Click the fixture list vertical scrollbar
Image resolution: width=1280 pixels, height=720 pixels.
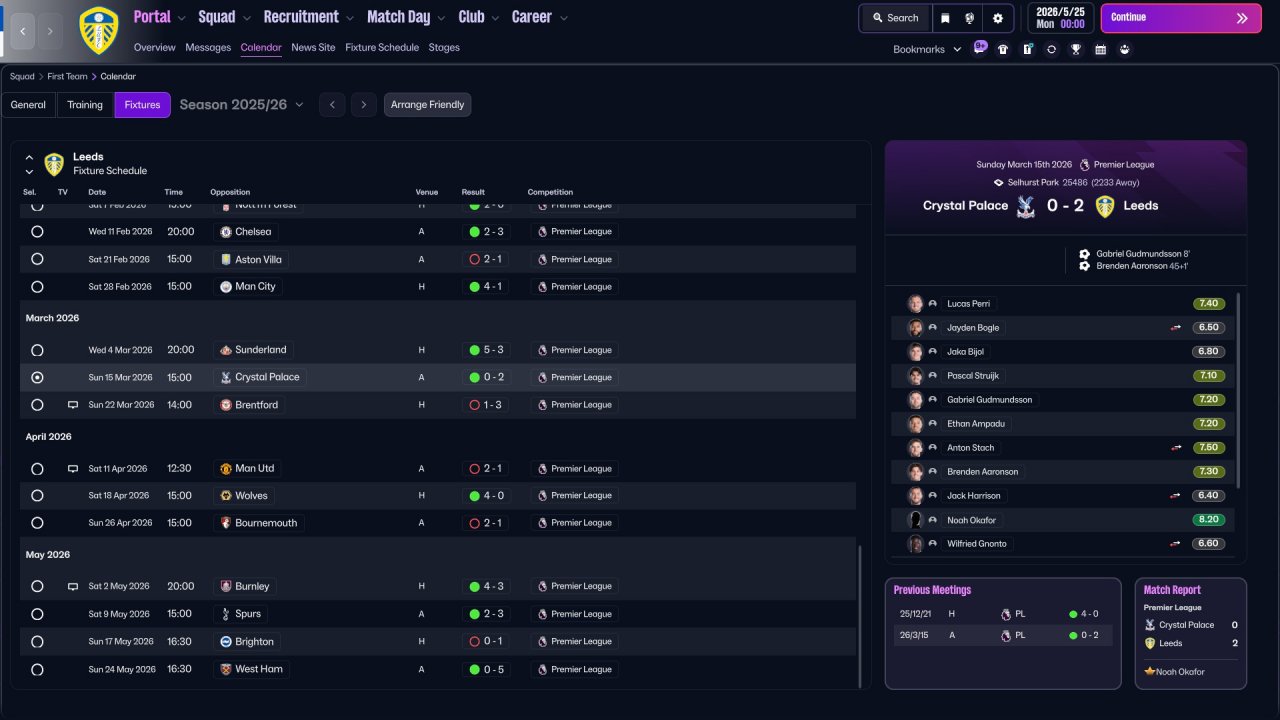point(860,615)
